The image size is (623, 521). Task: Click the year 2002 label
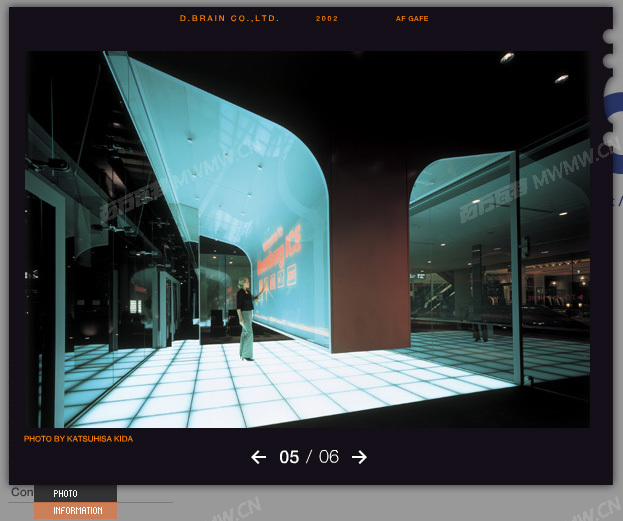(327, 19)
